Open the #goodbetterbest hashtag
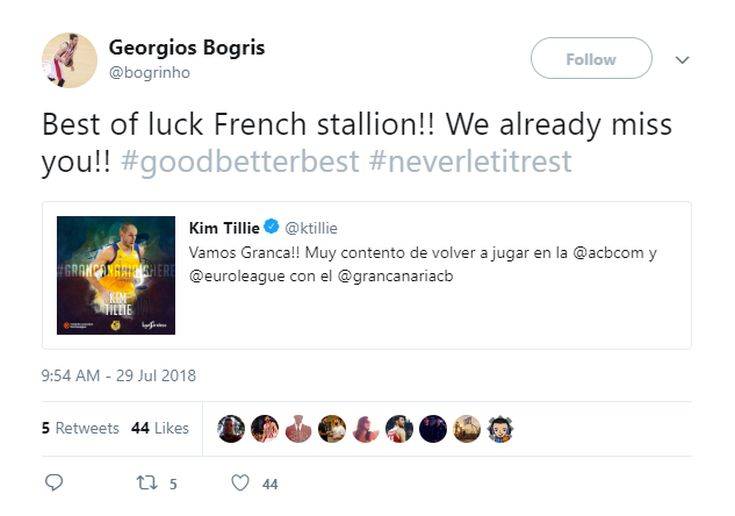Screen dimensions: 735x516 [239, 162]
